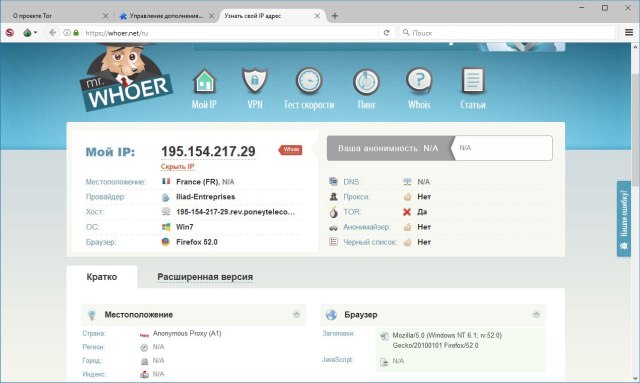Open the Мой IP house icon
Image resolution: width=640 pixels, height=383 pixels.
click(x=204, y=80)
